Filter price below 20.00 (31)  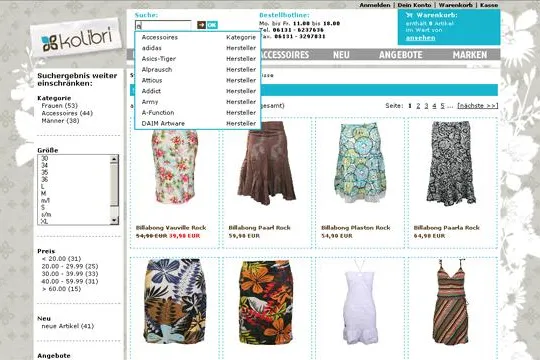[x=61, y=259]
